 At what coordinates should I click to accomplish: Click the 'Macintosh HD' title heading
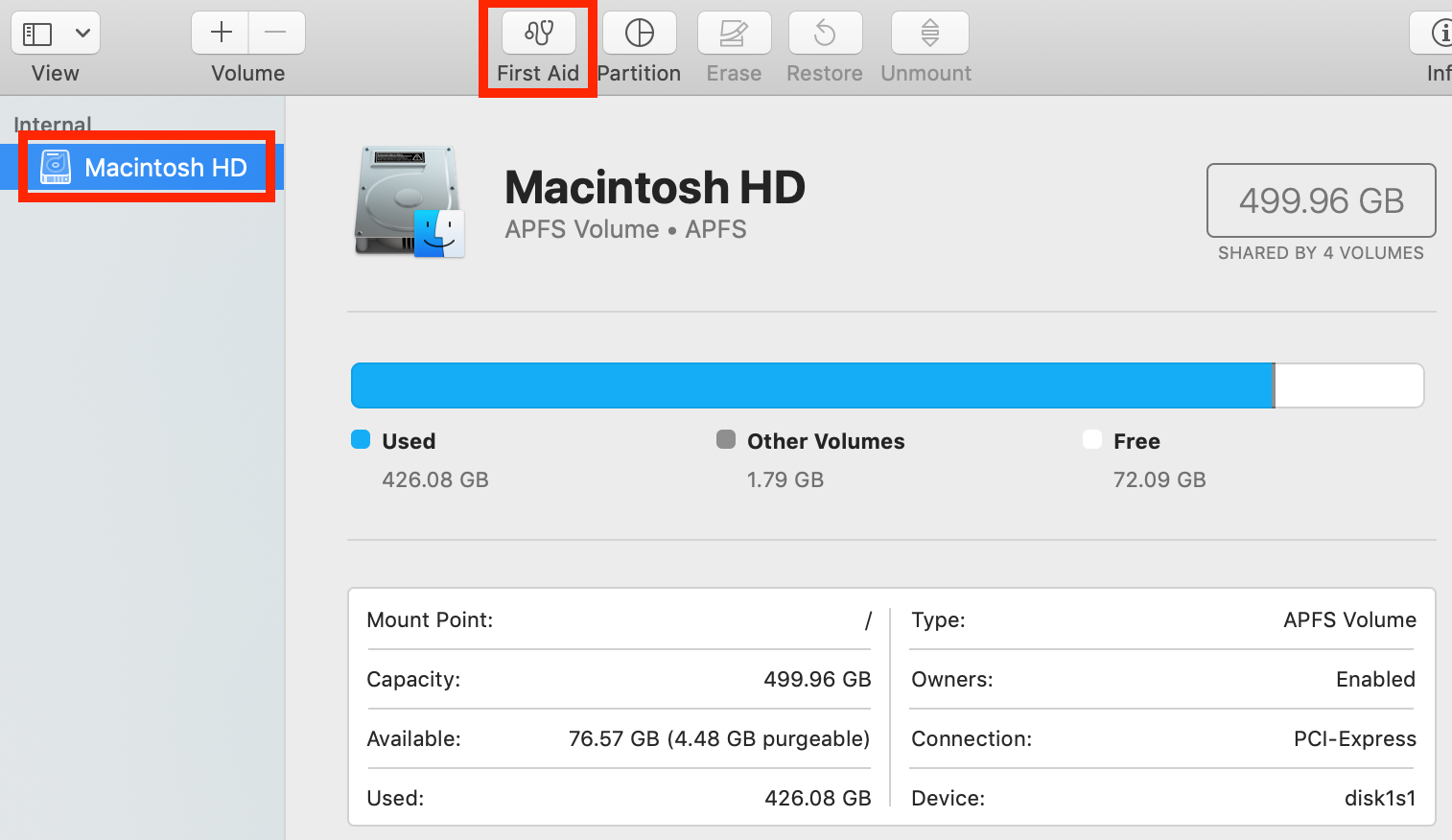click(655, 187)
